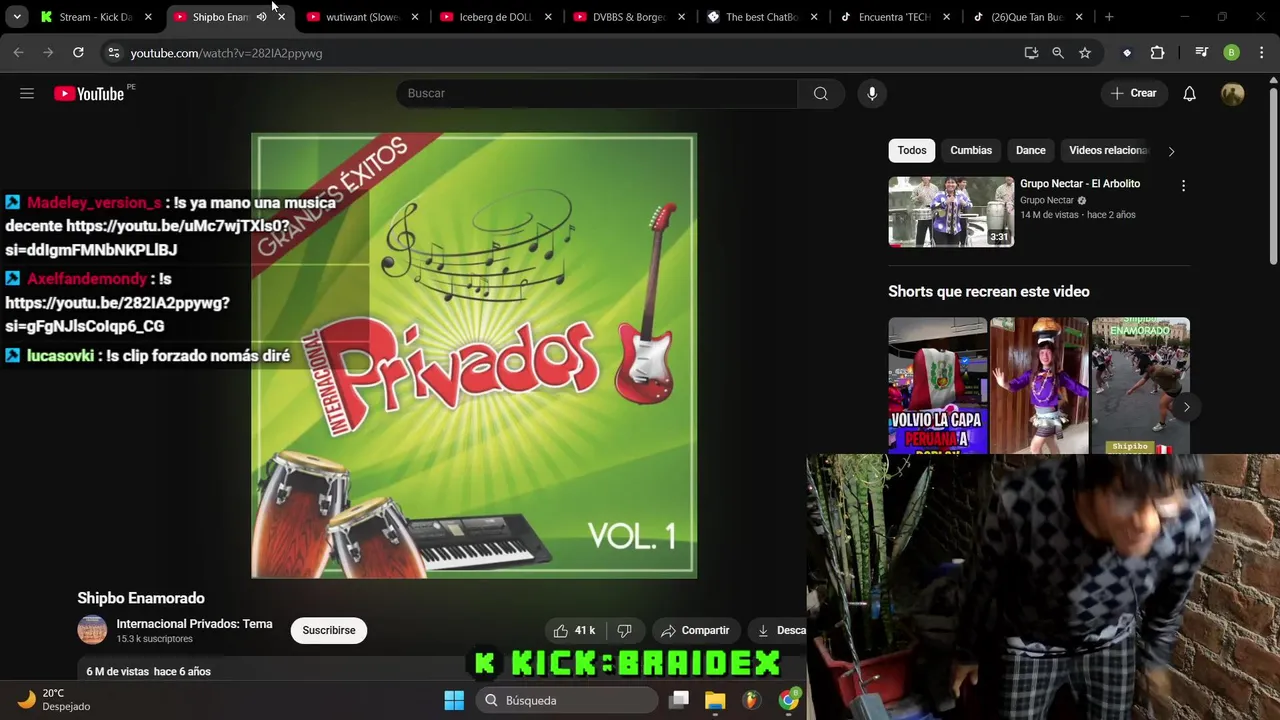The height and width of the screenshot is (720, 1280).
Task: Open Chrome from the taskbar
Action: point(789,700)
